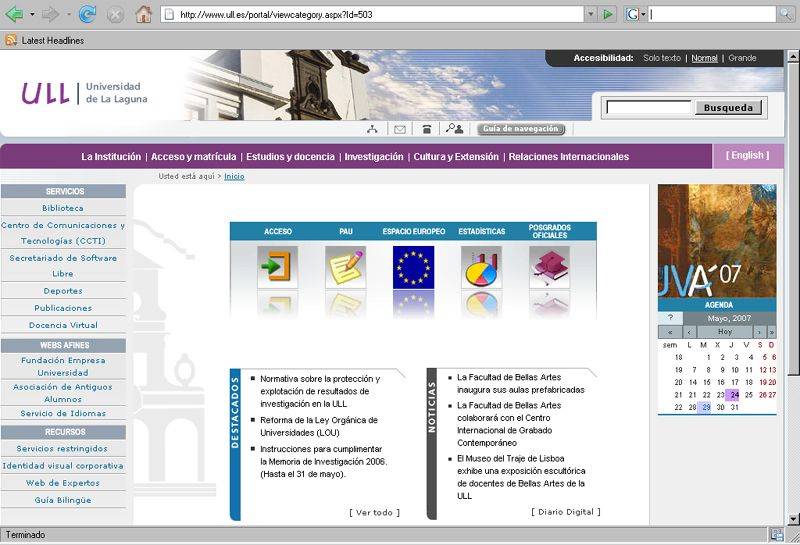Switch accessibility text size to Grande
Viewport: 800px width, 545px height.
coord(742,58)
